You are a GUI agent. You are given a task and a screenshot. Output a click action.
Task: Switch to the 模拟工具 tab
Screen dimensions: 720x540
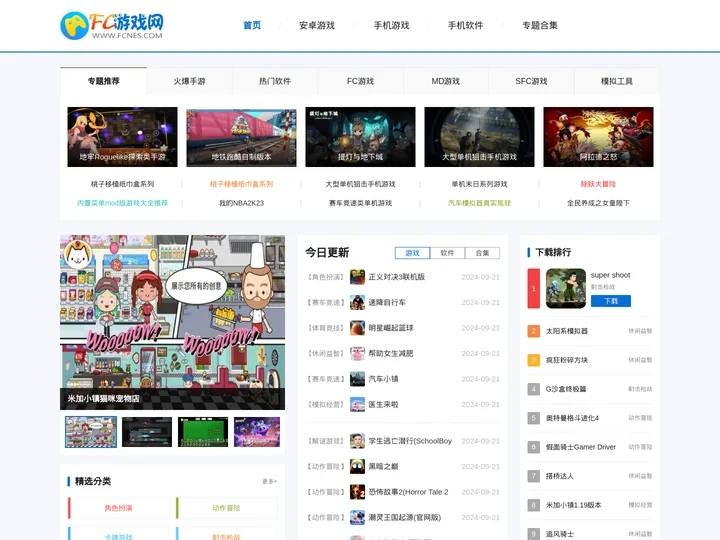617,81
